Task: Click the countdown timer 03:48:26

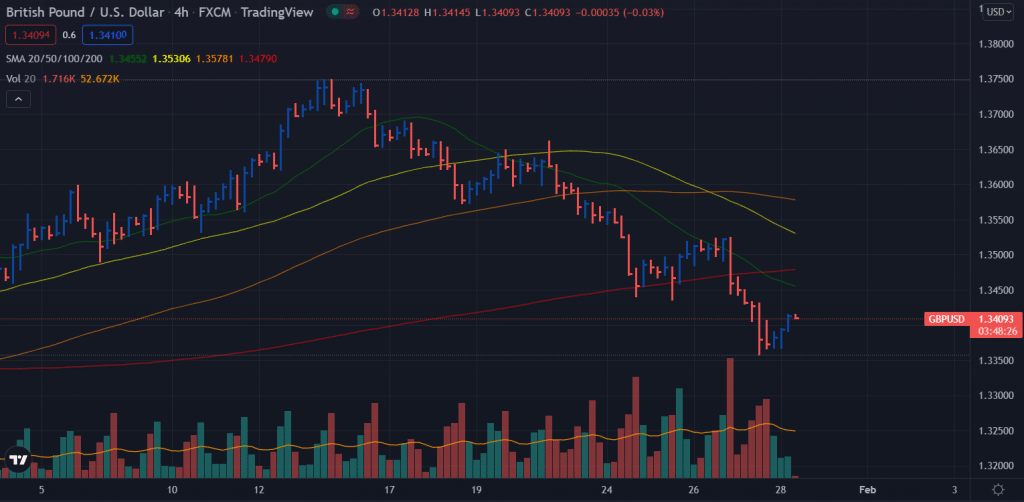Action: [997, 332]
